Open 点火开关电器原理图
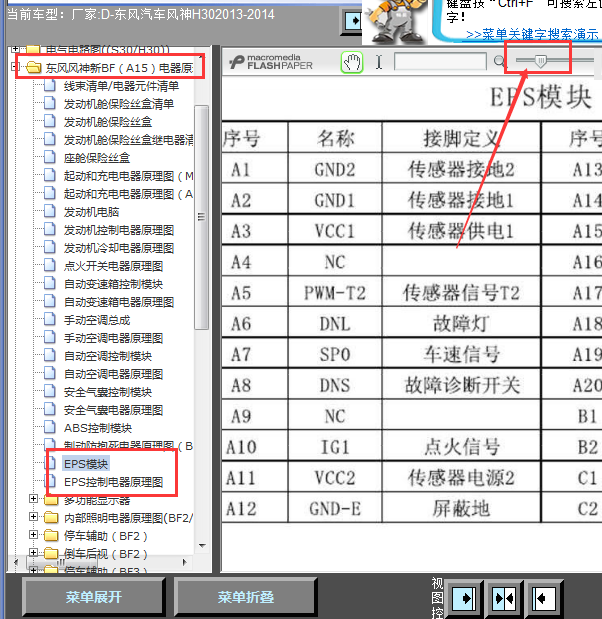The image size is (602, 619). pyautogui.click(x=113, y=266)
